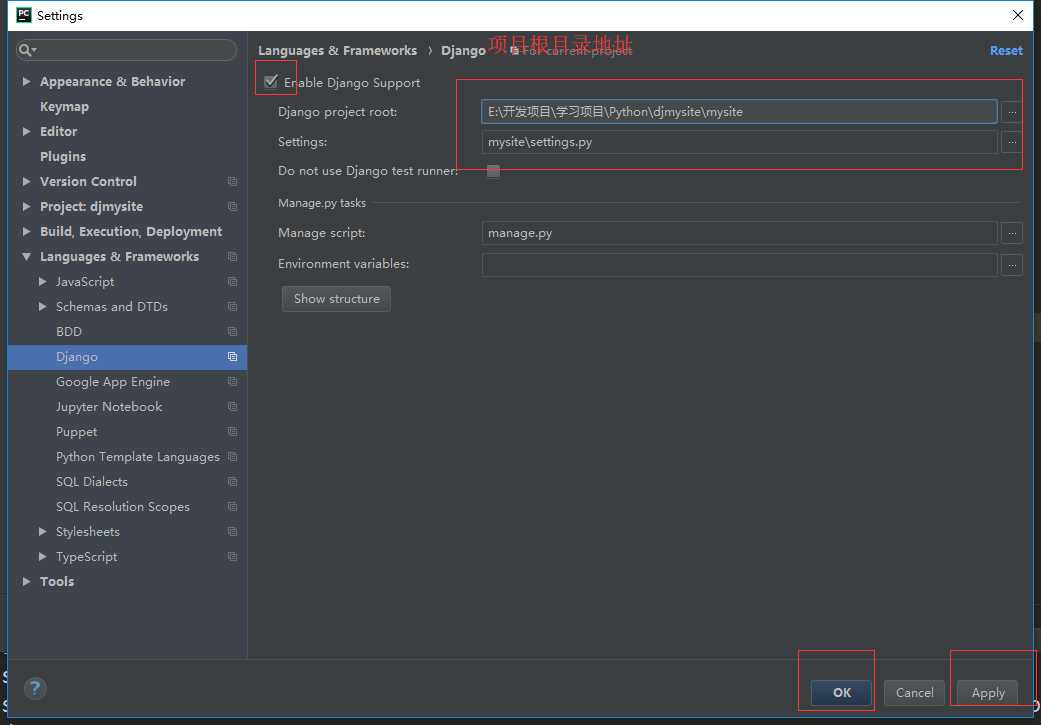
Task: Click Django project root path field
Action: [x=739, y=112]
